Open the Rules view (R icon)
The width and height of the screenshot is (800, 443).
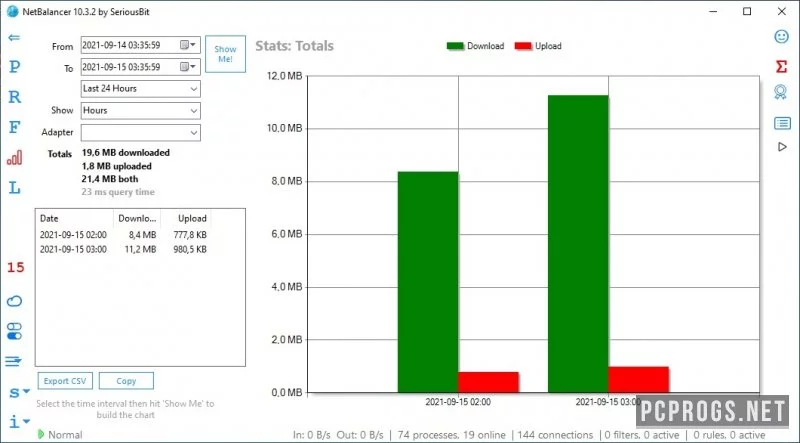coord(15,96)
